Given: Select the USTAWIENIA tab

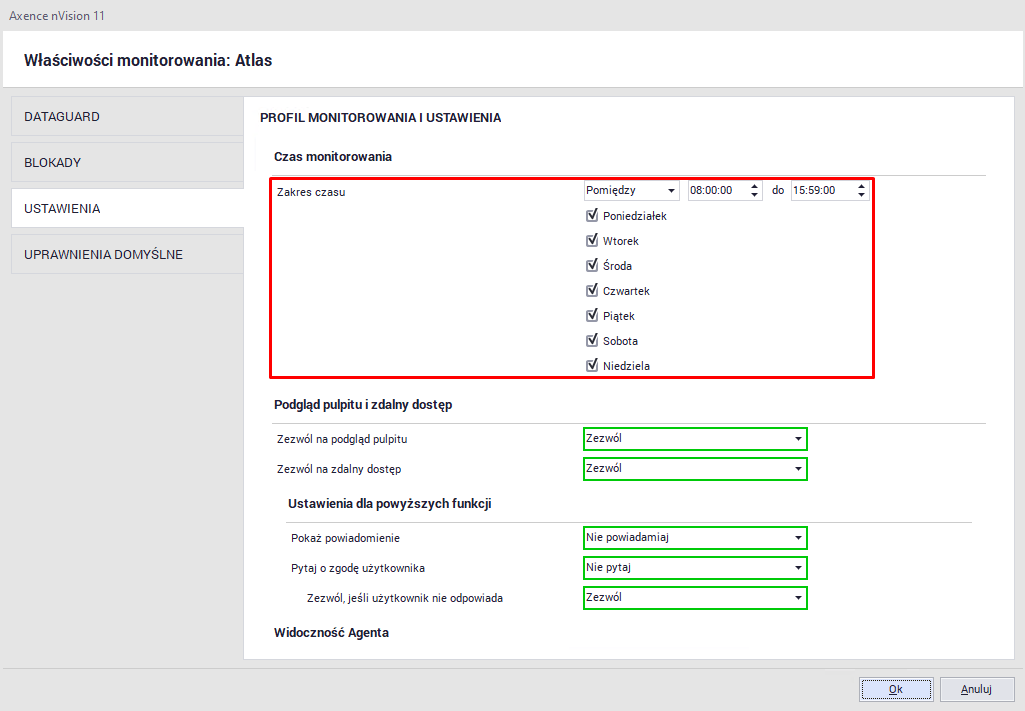Looking at the screenshot, I should coord(126,209).
